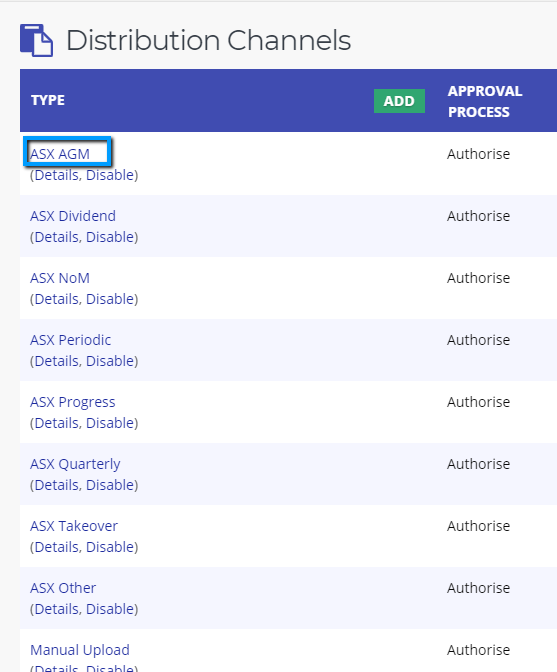The width and height of the screenshot is (557, 672).
Task: Open the ASX Dividend channel link
Action: [73, 216]
